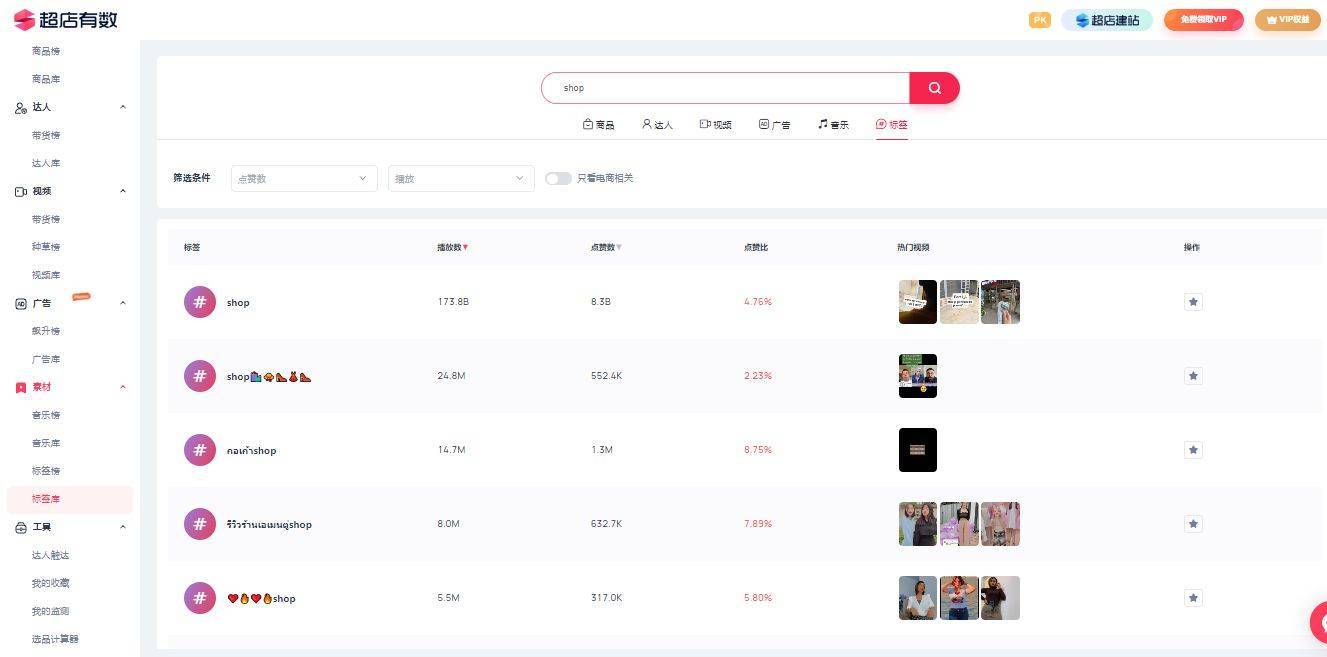Click the first hot video thumbnail of shop
The image size is (1327, 657).
point(917,301)
